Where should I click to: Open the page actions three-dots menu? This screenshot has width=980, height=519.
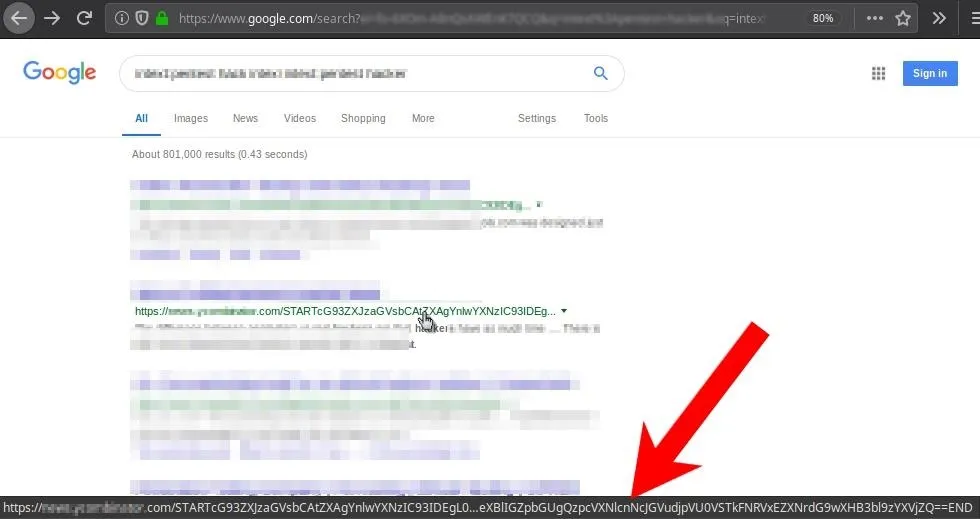875,19
